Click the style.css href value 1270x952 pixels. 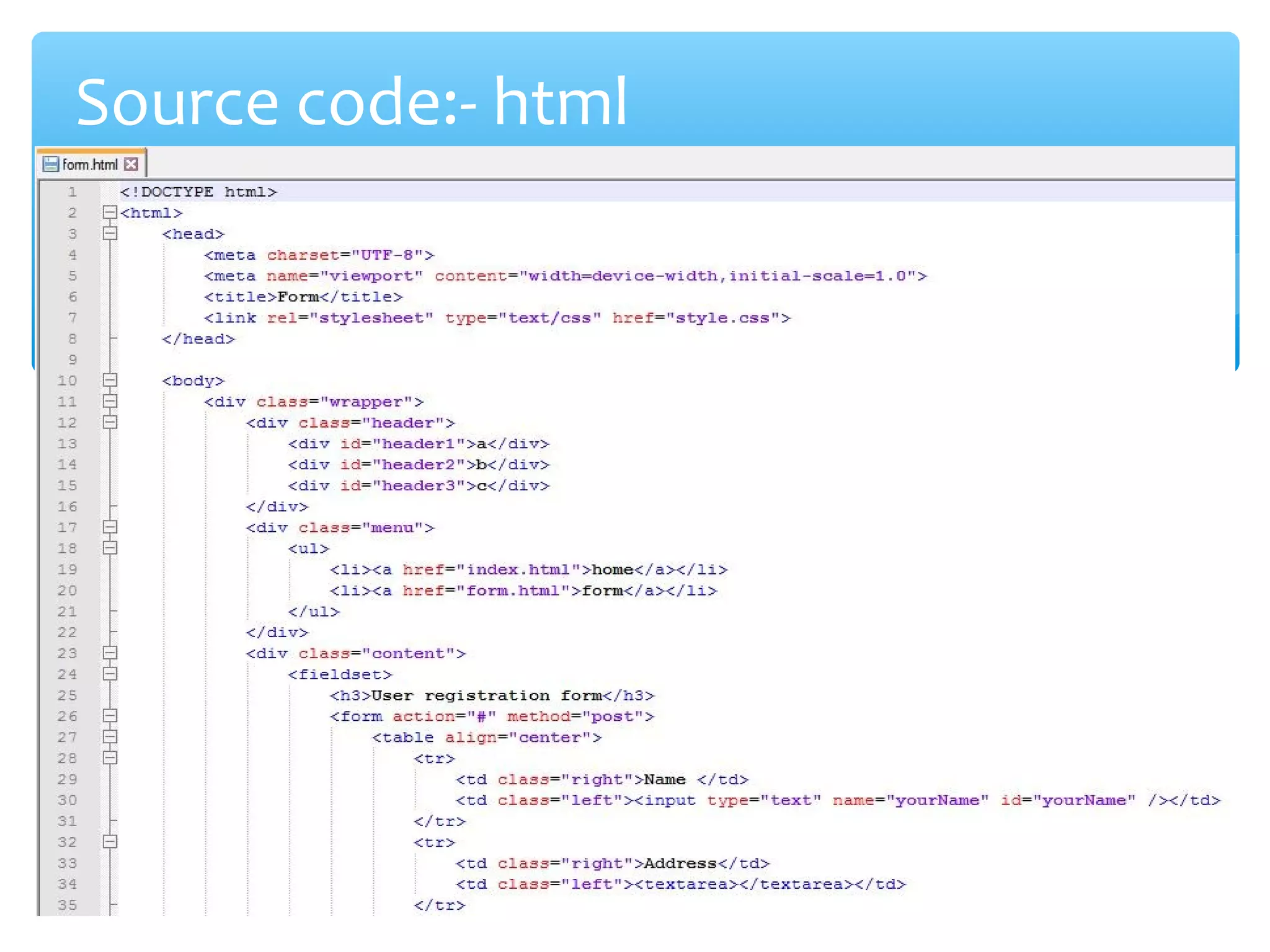(x=722, y=318)
